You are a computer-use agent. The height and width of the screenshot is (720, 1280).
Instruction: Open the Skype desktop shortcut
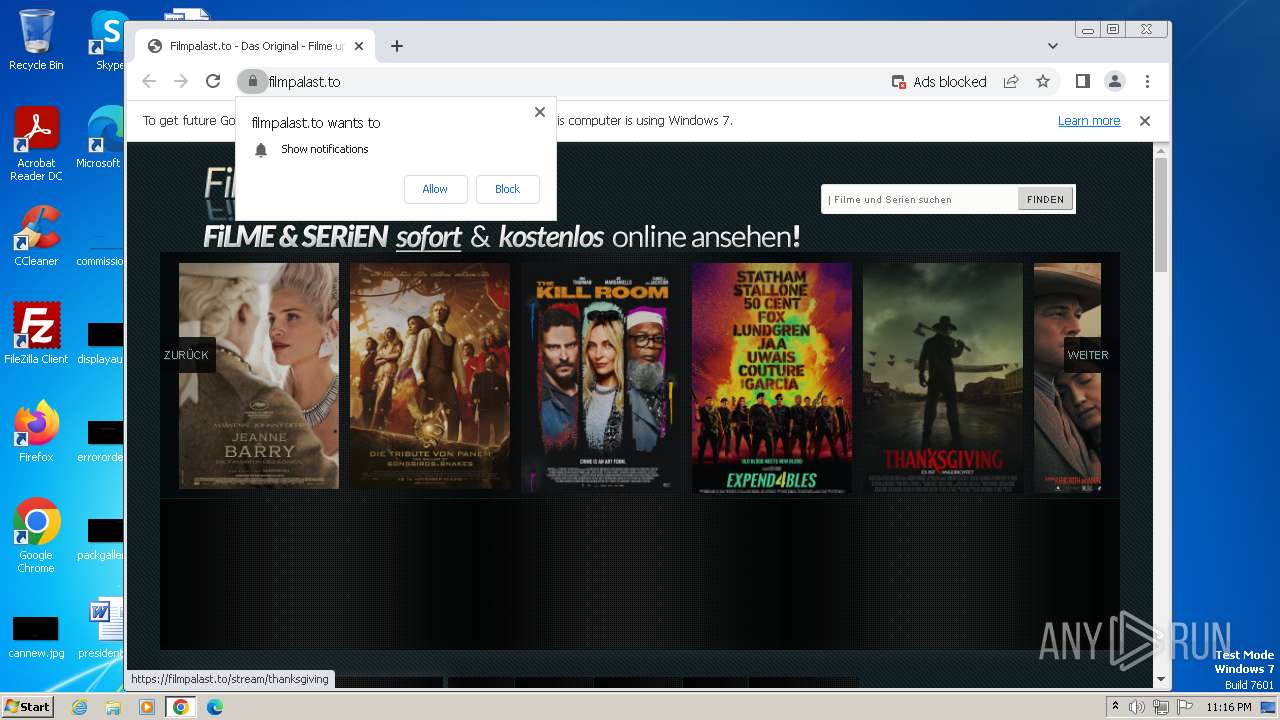(108, 40)
